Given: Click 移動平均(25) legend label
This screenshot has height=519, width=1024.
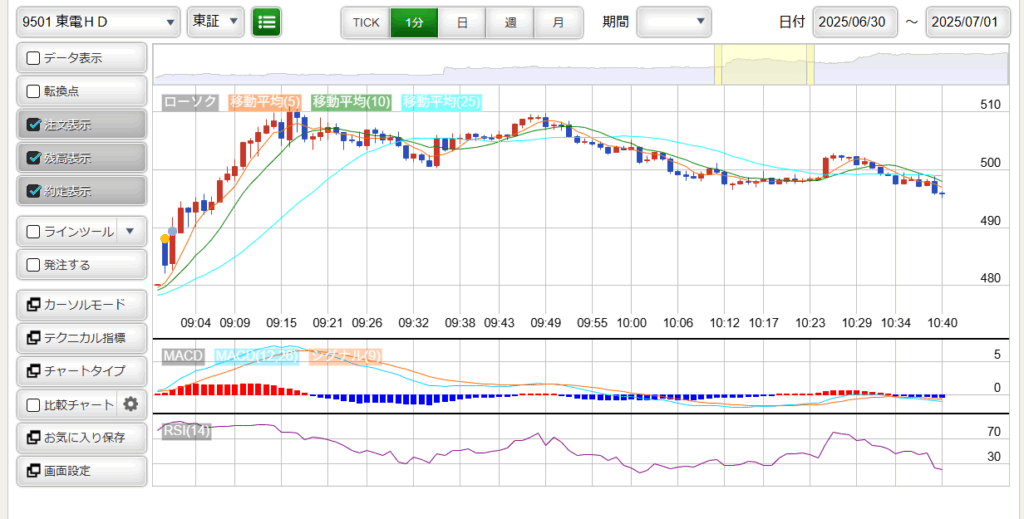Looking at the screenshot, I should 442,102.
